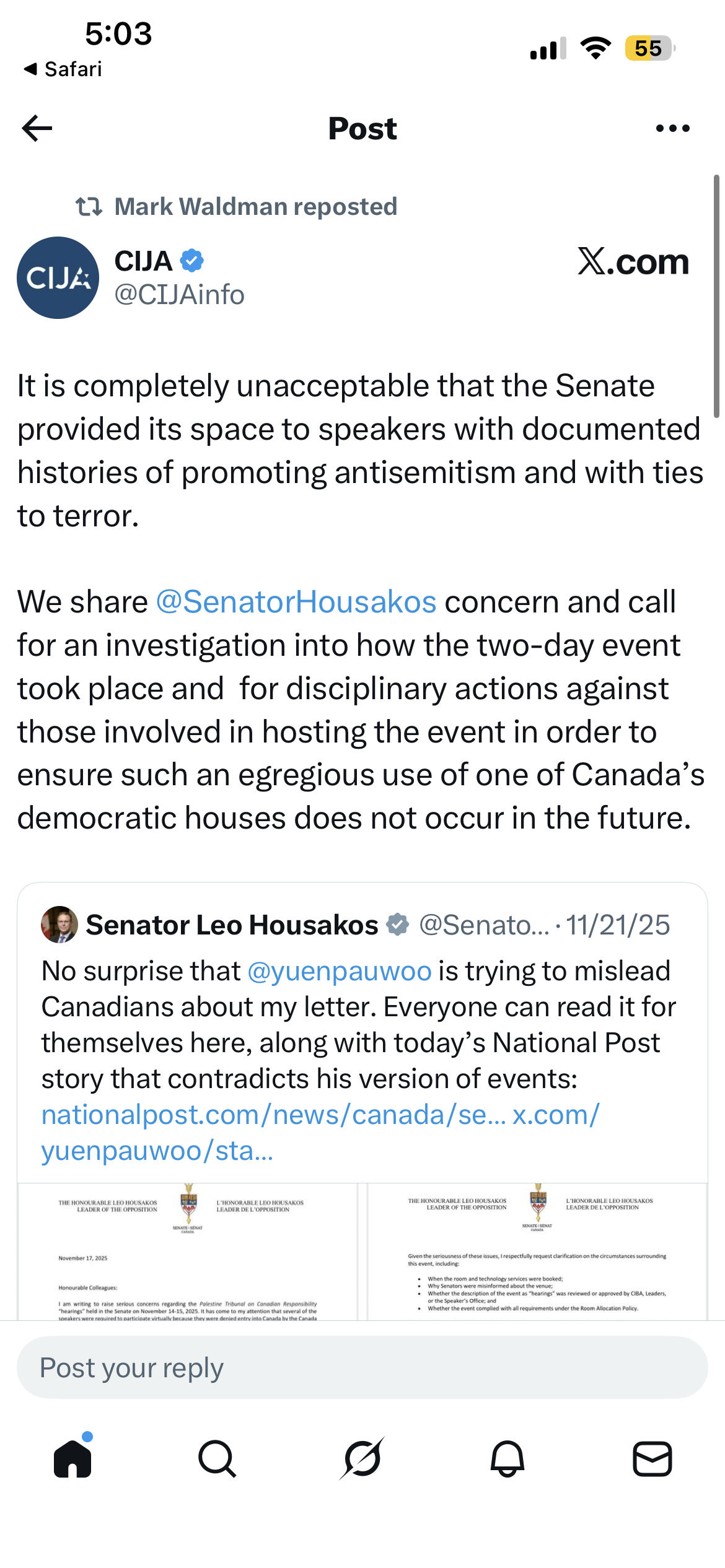725x1568 pixels.
Task: Open the Notifications bell icon
Action: click(x=507, y=1458)
